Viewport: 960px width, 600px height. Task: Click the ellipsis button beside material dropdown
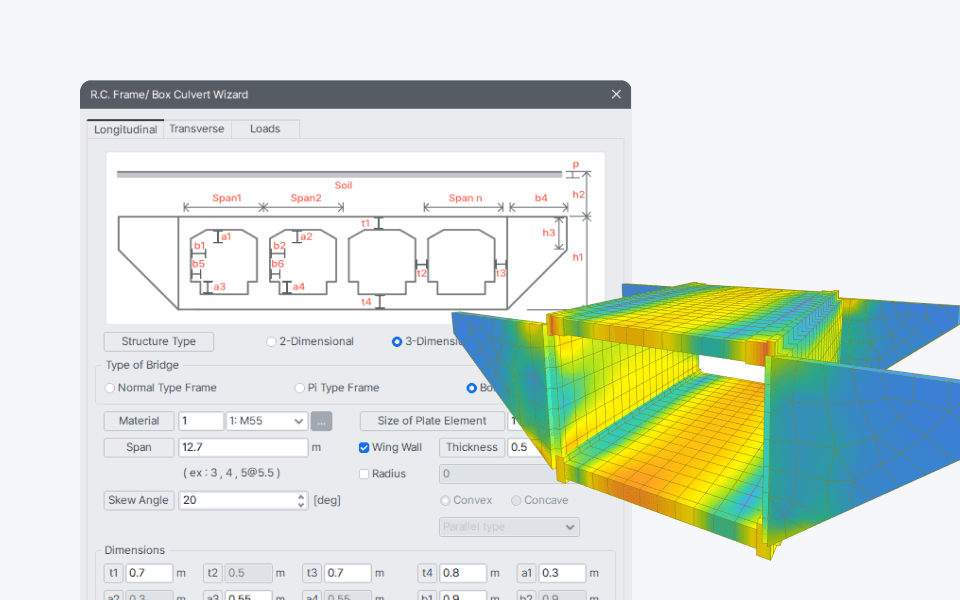(321, 421)
